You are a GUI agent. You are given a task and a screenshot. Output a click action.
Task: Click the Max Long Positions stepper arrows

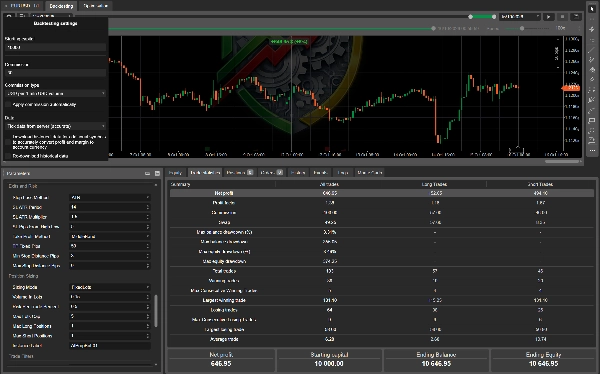coord(148,326)
